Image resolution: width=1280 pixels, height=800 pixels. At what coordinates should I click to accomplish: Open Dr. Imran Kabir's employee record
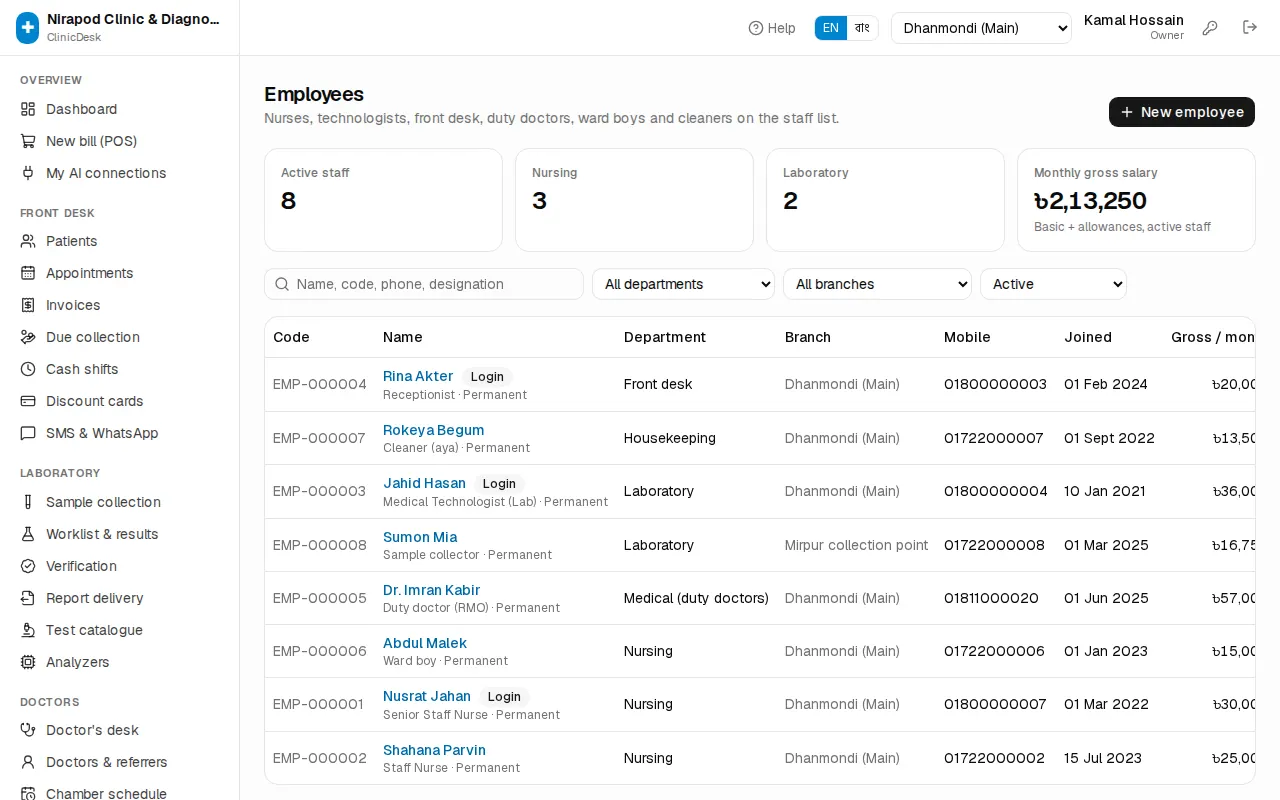click(x=431, y=590)
